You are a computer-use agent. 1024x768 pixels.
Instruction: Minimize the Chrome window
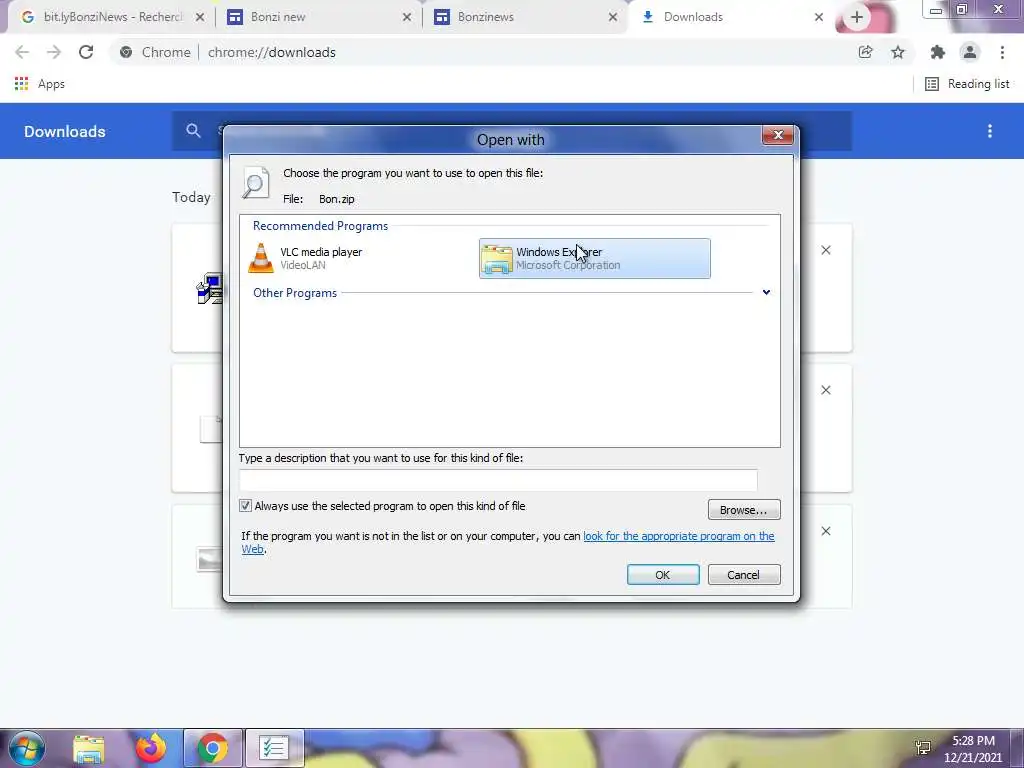(936, 10)
